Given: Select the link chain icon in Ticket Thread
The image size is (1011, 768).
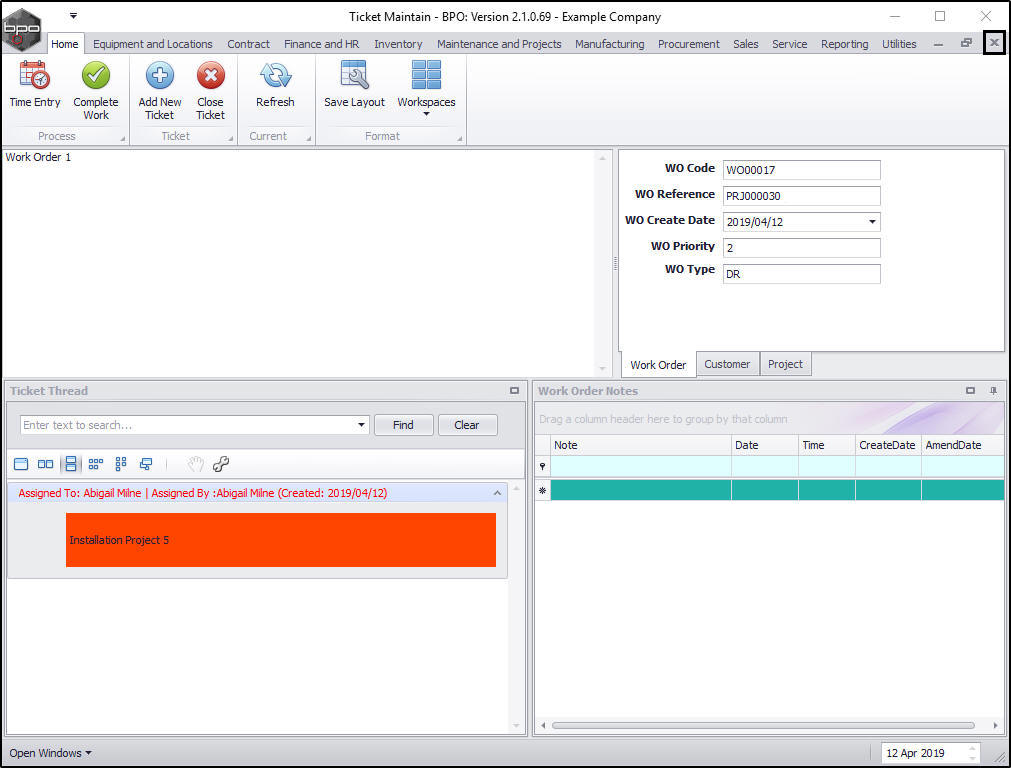Looking at the screenshot, I should point(221,464).
